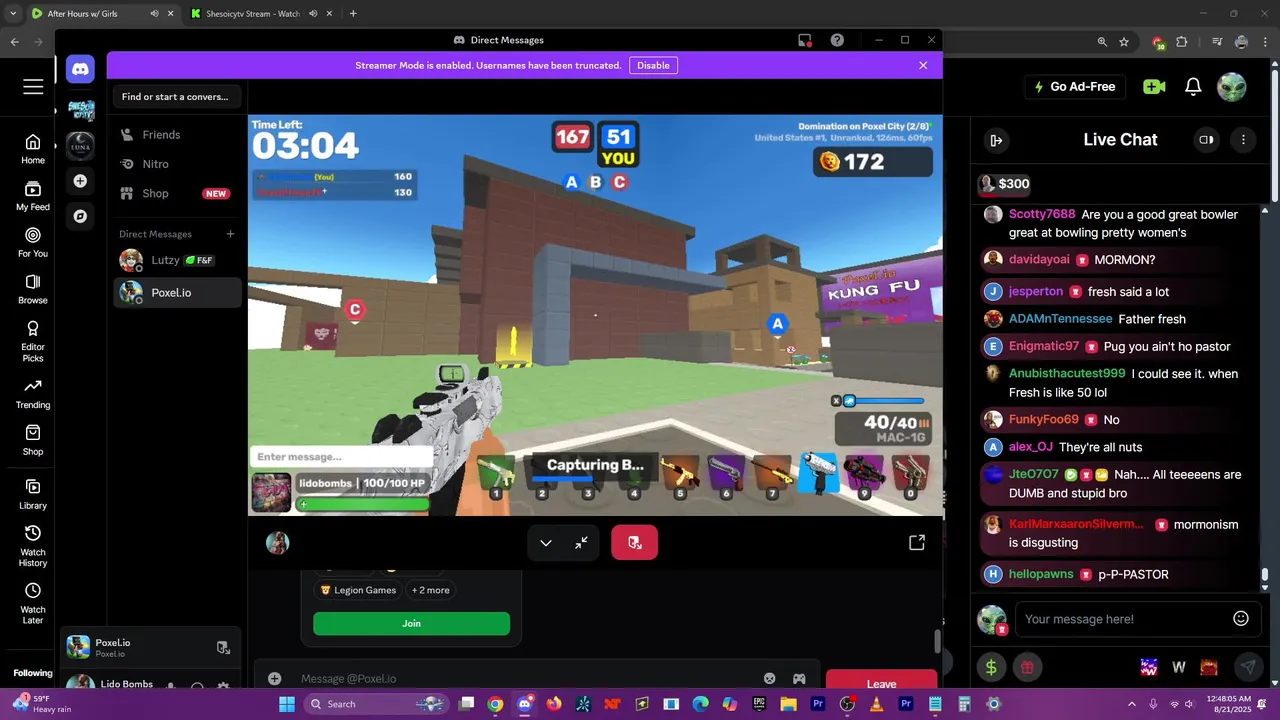The height and width of the screenshot is (720, 1280).
Task: Bookmark this page with the star
Action: click(x=1124, y=42)
